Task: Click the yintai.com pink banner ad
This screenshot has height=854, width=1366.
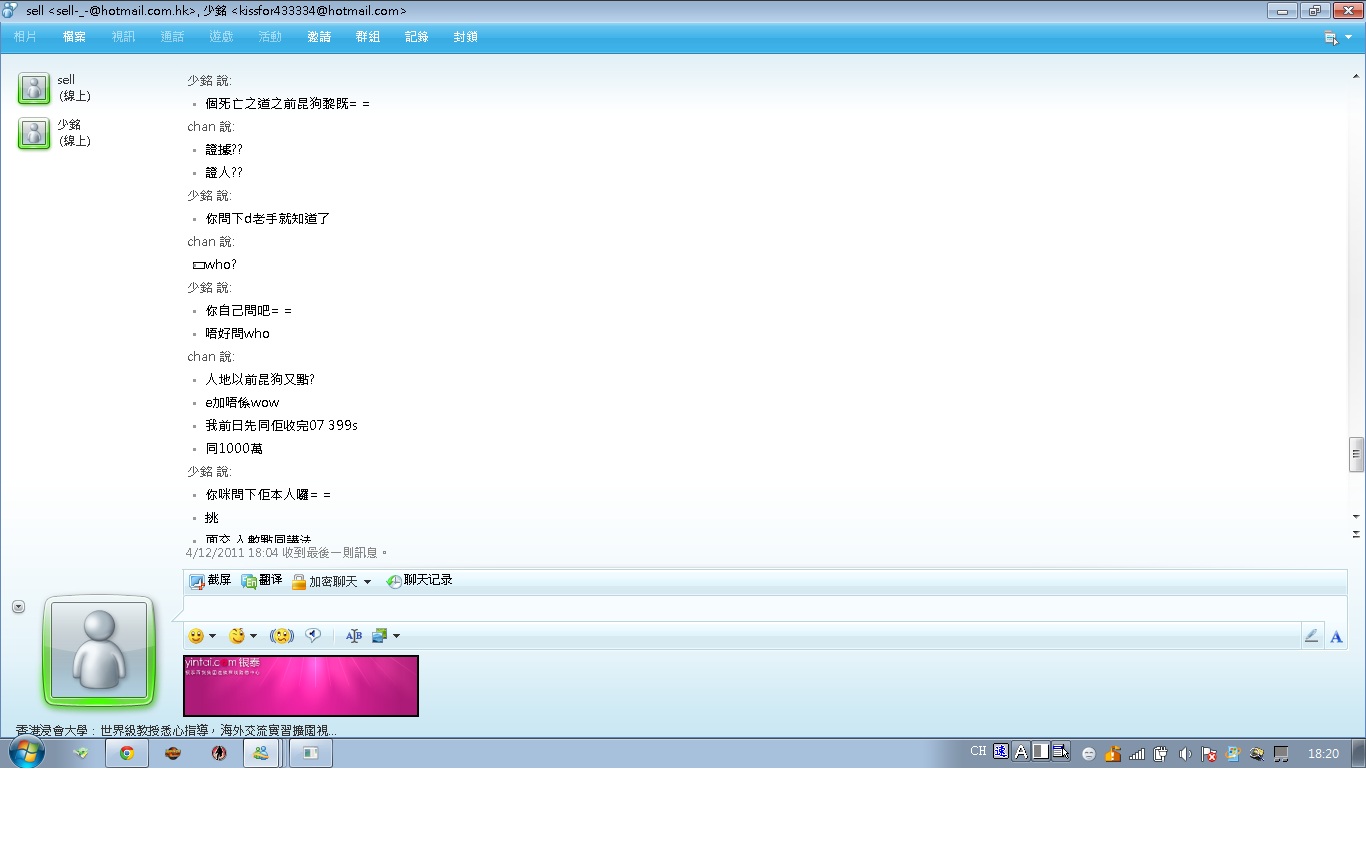Action: 301,686
